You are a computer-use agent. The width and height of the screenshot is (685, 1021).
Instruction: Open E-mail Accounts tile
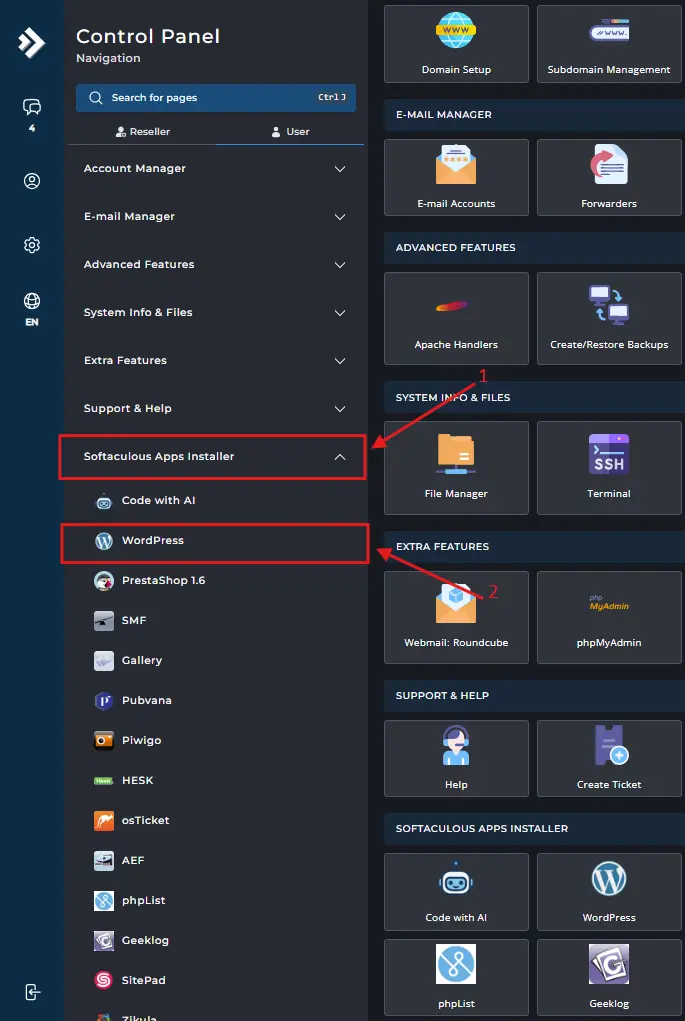click(x=456, y=177)
